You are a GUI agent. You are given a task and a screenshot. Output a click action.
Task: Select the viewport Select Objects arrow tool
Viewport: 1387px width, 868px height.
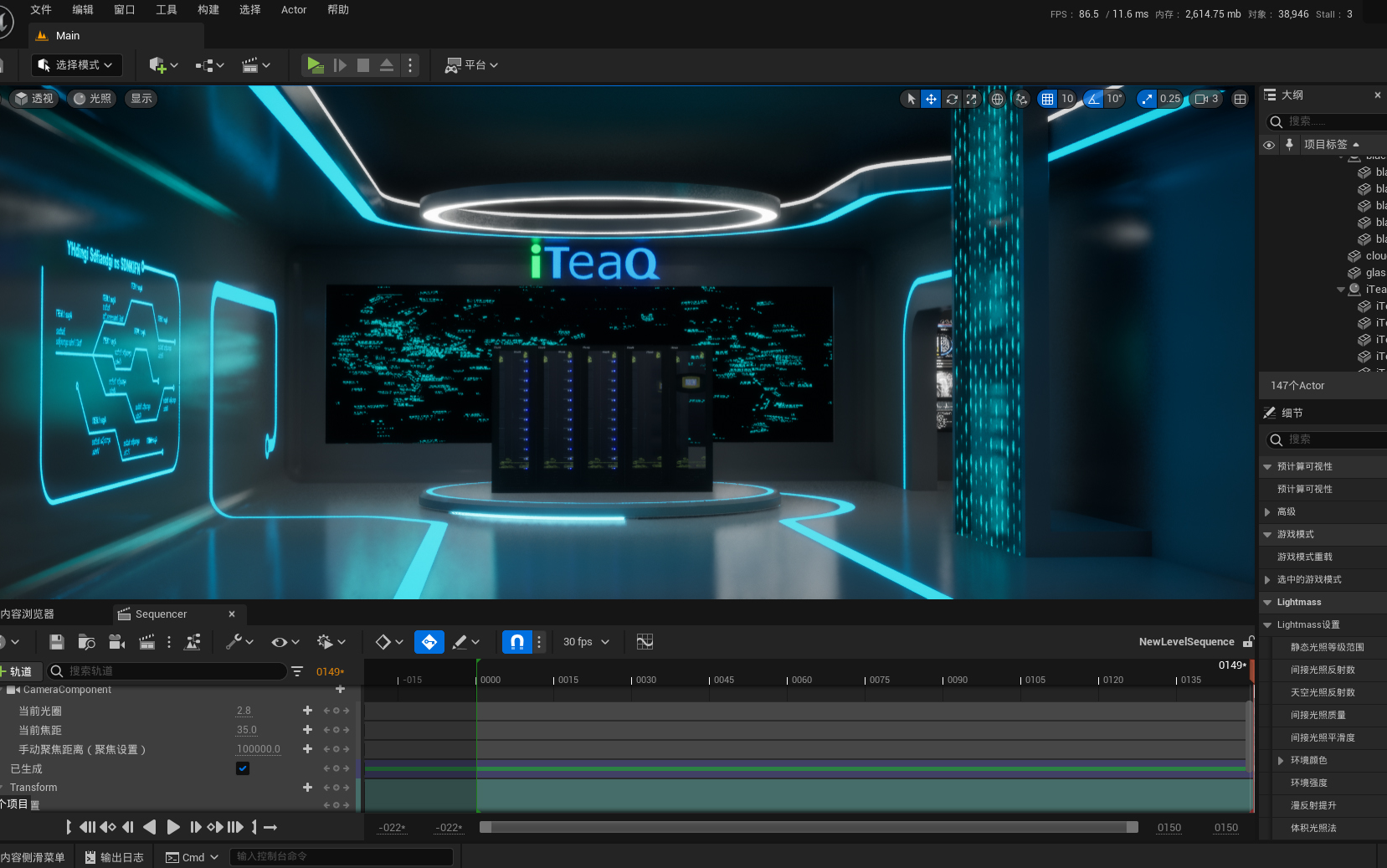pos(912,99)
